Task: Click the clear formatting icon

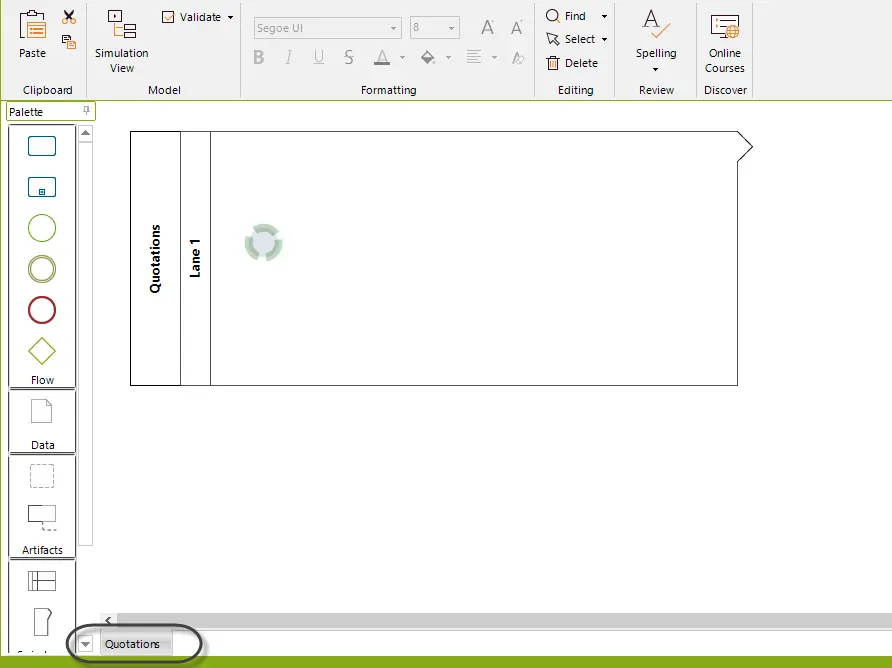Action: 518,57
